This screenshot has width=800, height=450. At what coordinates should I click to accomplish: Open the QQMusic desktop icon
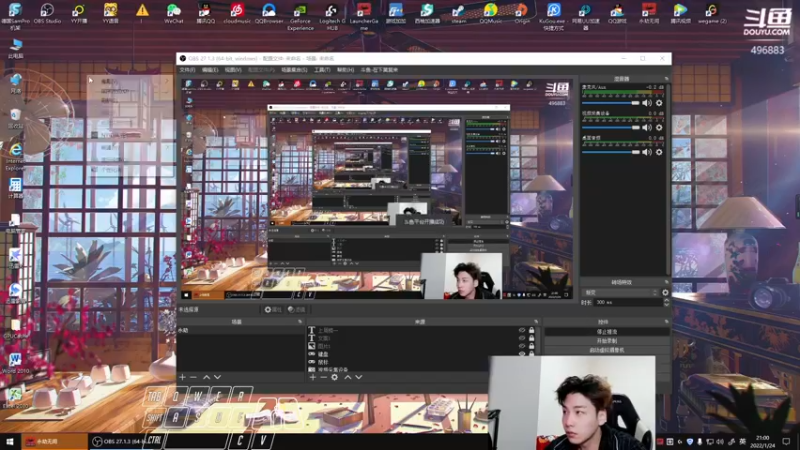(490, 13)
